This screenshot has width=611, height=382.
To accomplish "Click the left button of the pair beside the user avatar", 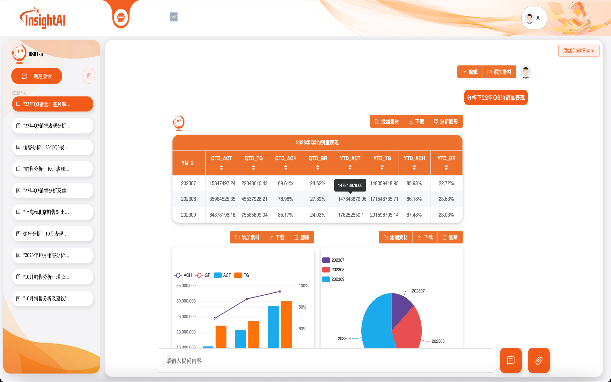I will click(470, 72).
